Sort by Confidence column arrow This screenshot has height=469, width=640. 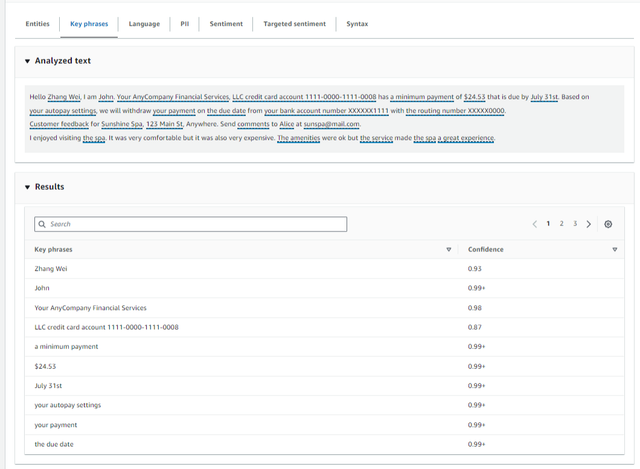coord(614,249)
